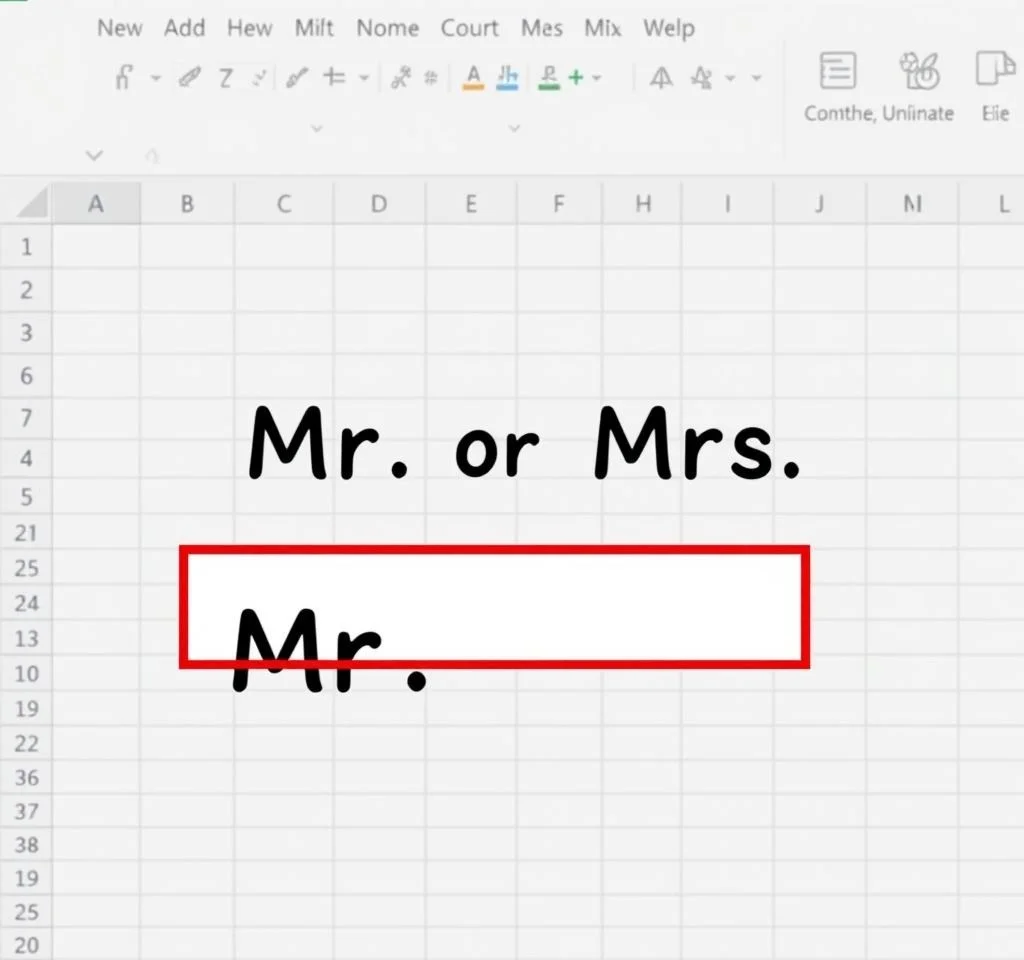Select the brush formatting tool icon
Screen dimensions: 1024x960
[x=297, y=77]
